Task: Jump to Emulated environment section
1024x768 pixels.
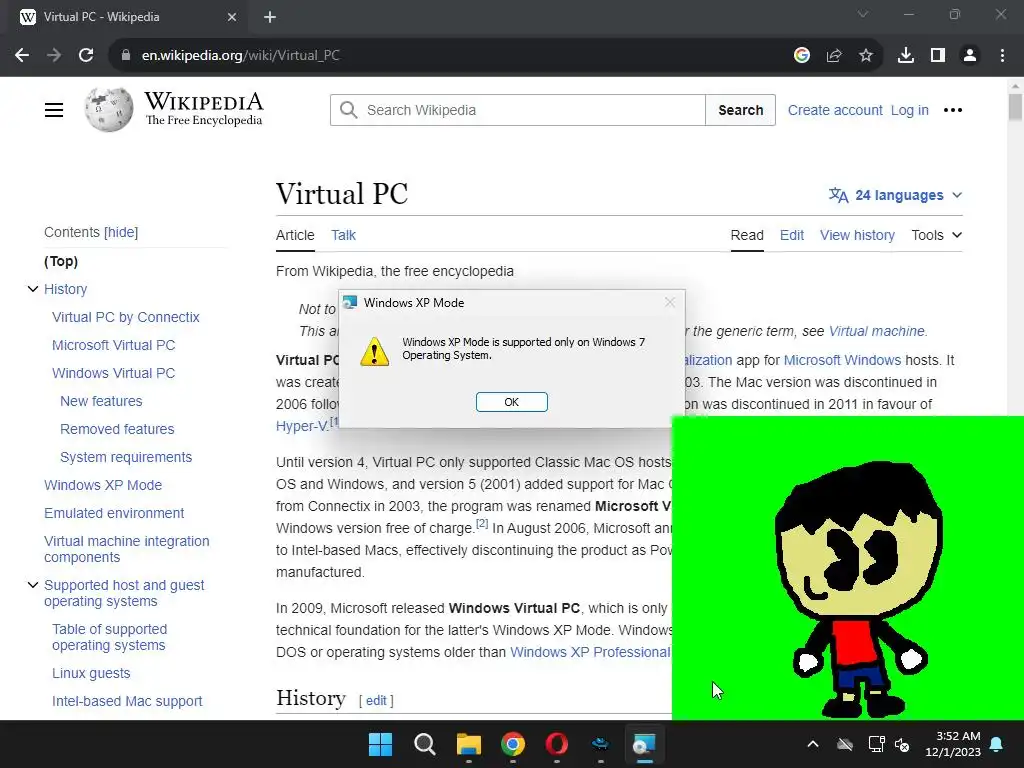Action: [x=114, y=513]
